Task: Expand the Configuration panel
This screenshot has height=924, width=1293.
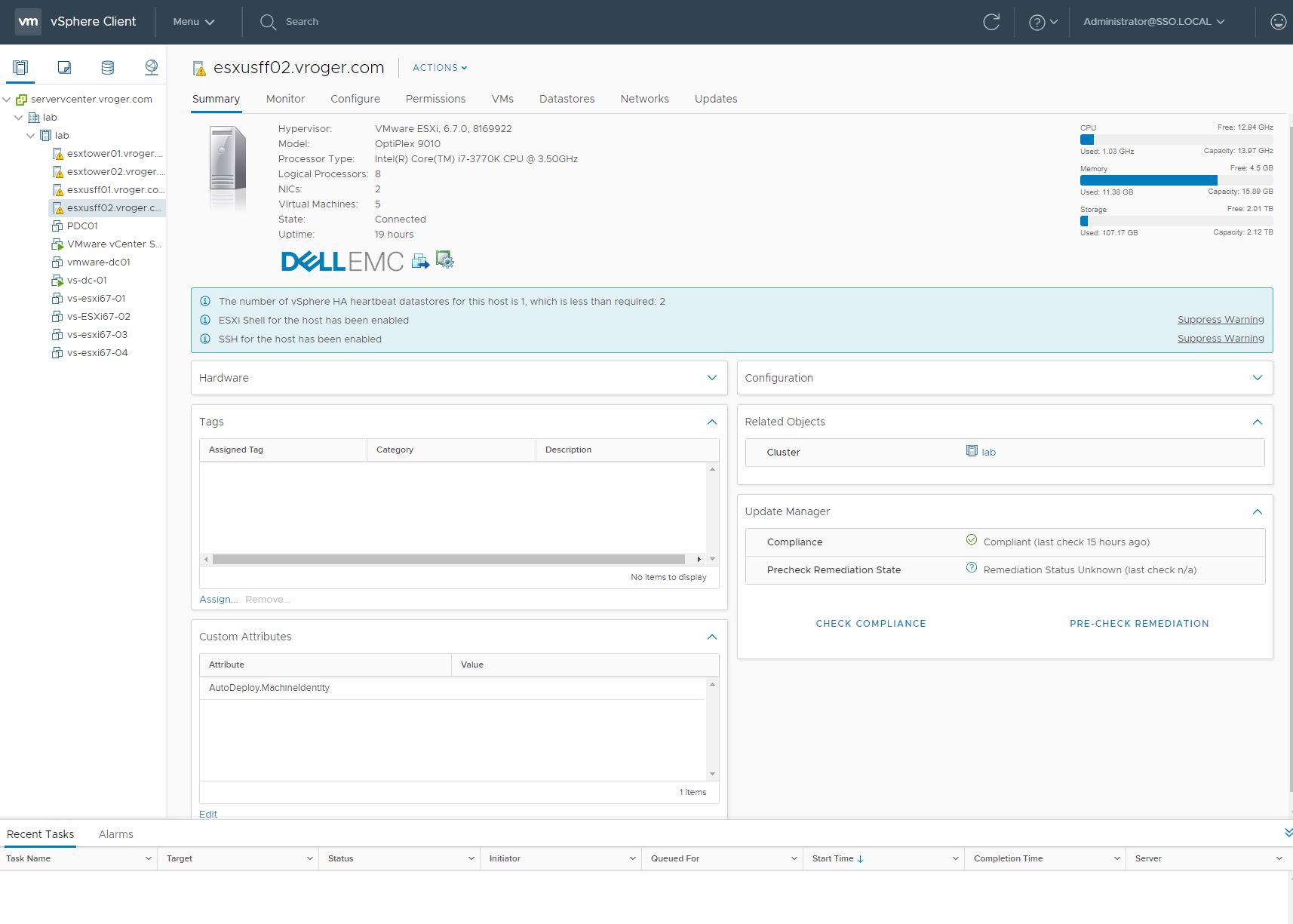Action: click(x=1257, y=377)
